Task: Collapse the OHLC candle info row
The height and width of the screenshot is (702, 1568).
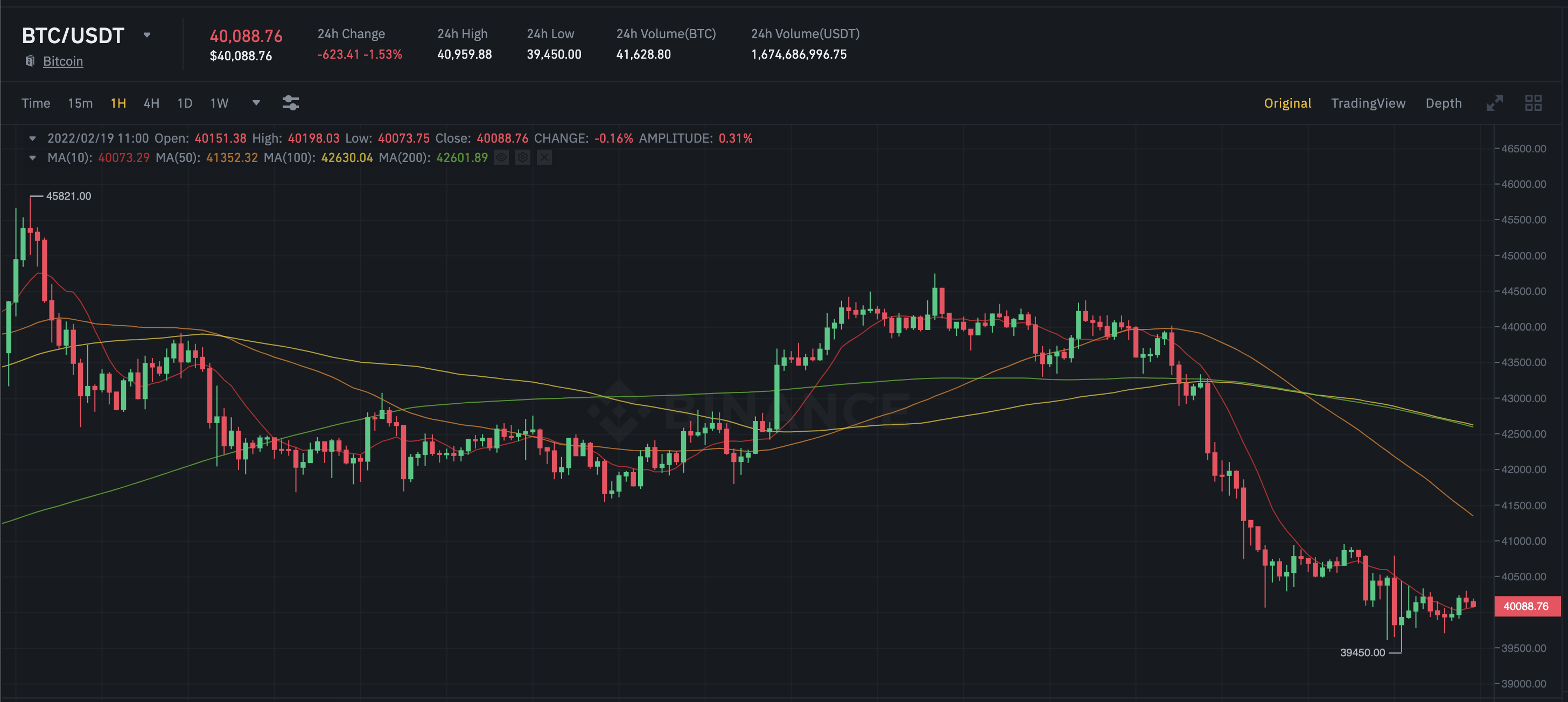Action: click(33, 139)
